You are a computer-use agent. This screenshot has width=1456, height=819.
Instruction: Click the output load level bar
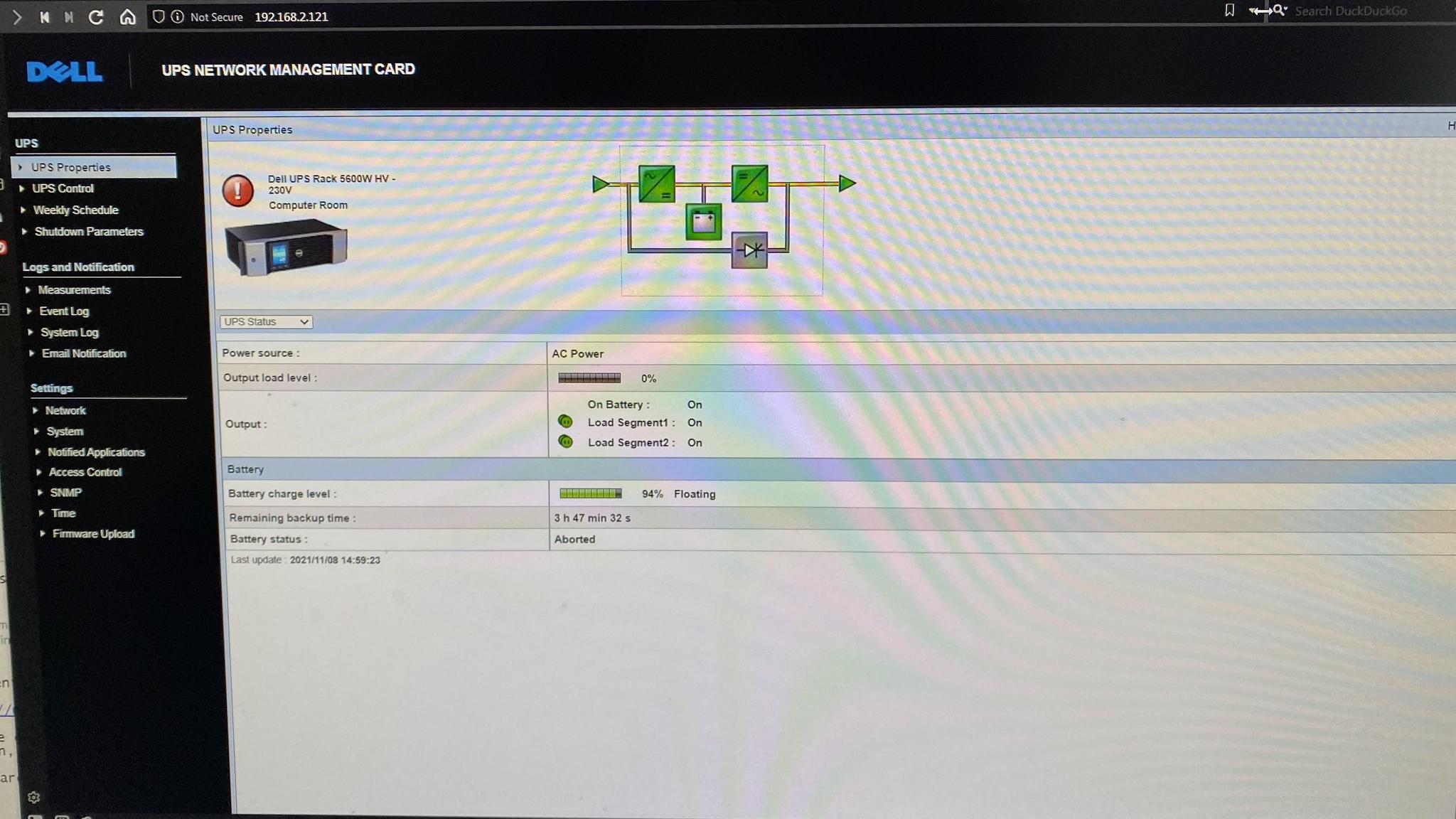(589, 378)
